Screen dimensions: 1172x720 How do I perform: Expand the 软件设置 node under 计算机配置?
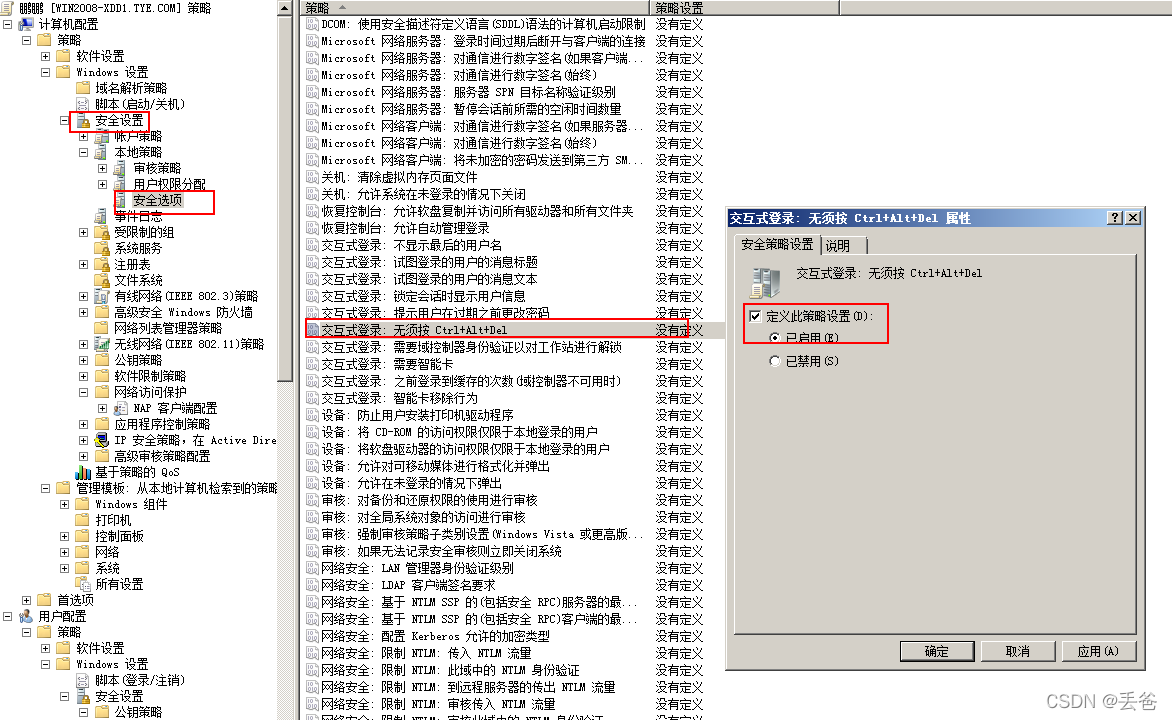(x=46, y=56)
